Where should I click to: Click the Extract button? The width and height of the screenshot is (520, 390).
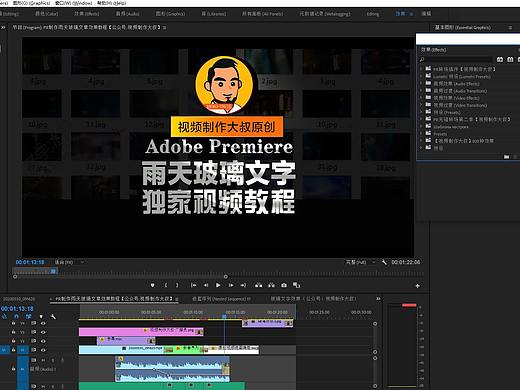coord(271,285)
